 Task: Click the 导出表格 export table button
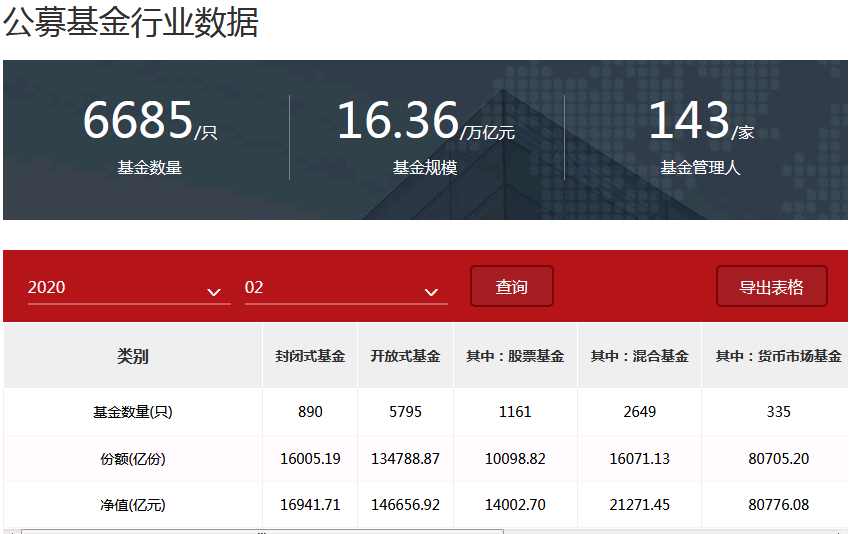coord(771,287)
